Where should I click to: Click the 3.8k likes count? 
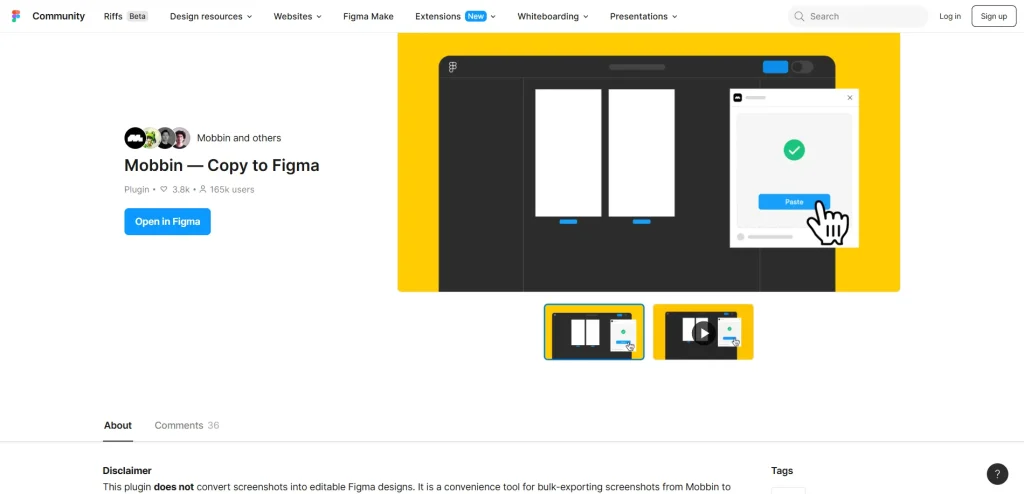(x=181, y=189)
